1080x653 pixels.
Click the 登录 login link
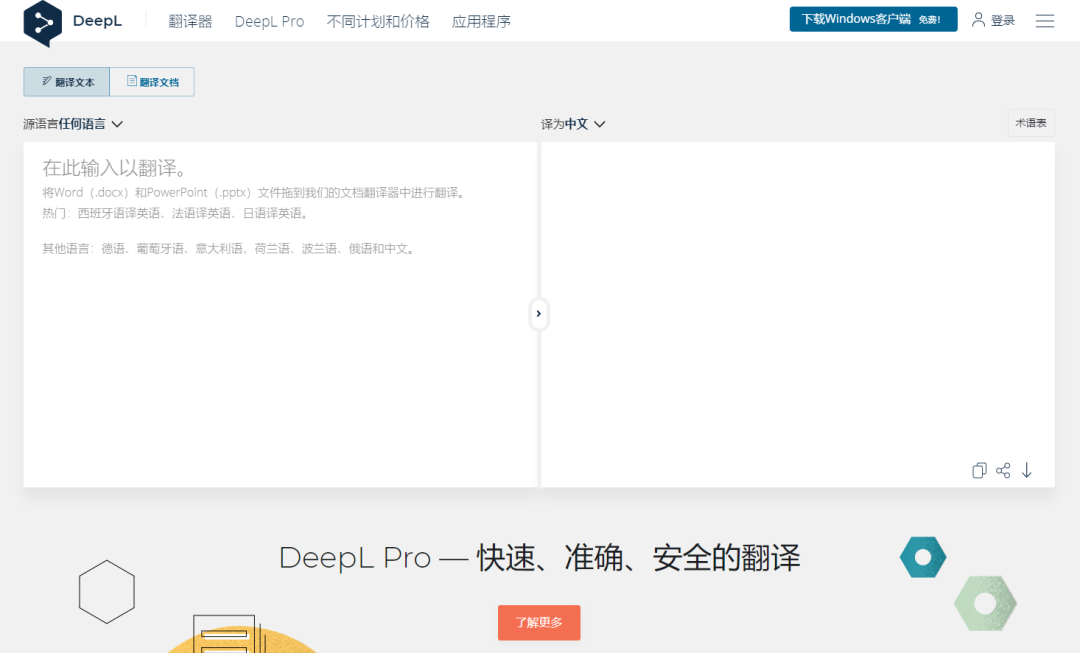coord(1003,21)
